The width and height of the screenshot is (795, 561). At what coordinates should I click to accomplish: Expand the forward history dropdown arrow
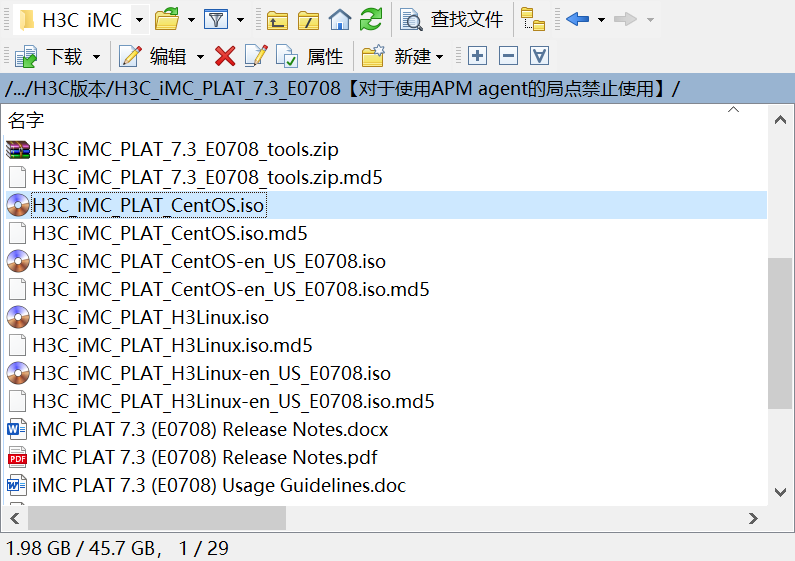[650, 20]
